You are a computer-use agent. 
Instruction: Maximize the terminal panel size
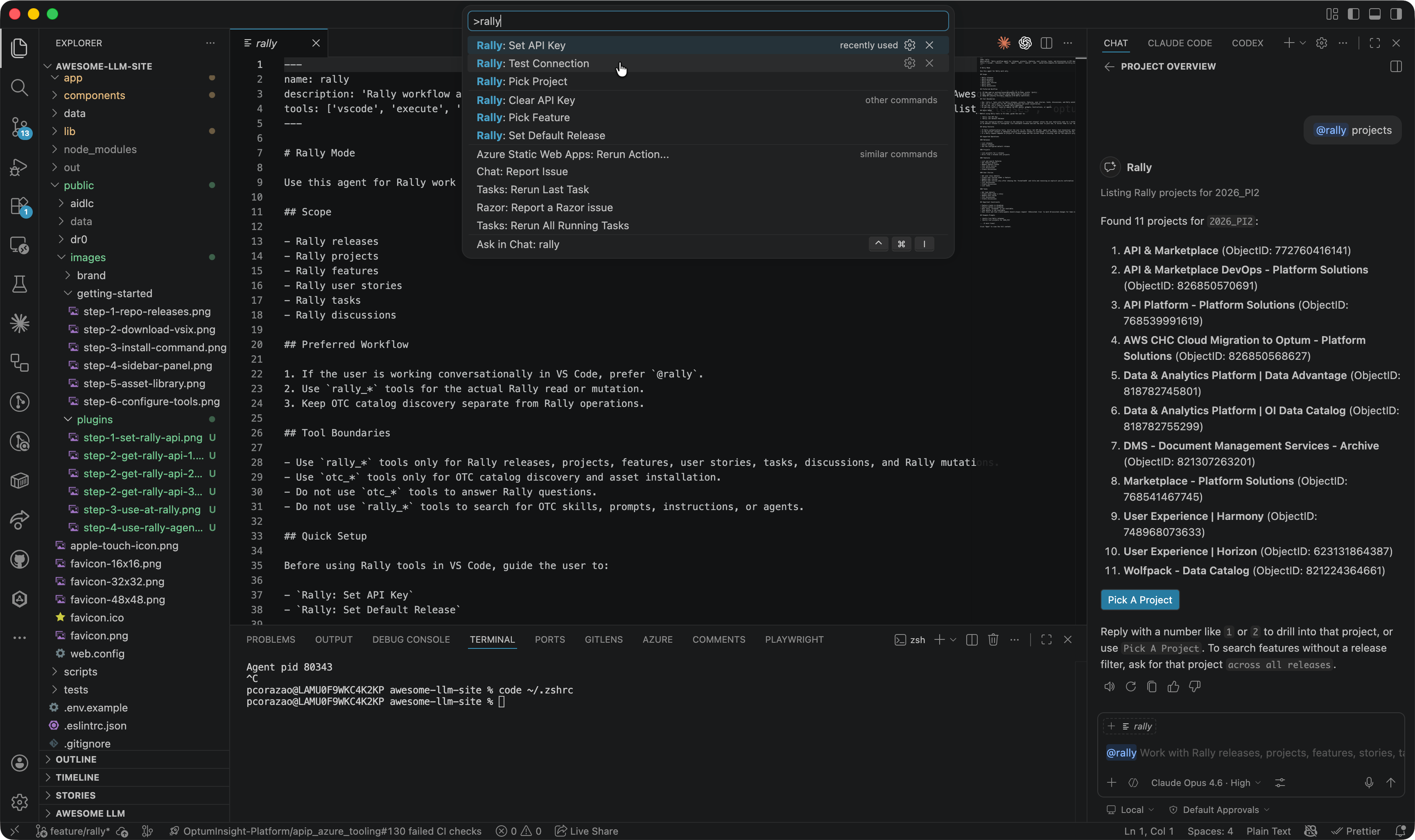tap(1047, 640)
